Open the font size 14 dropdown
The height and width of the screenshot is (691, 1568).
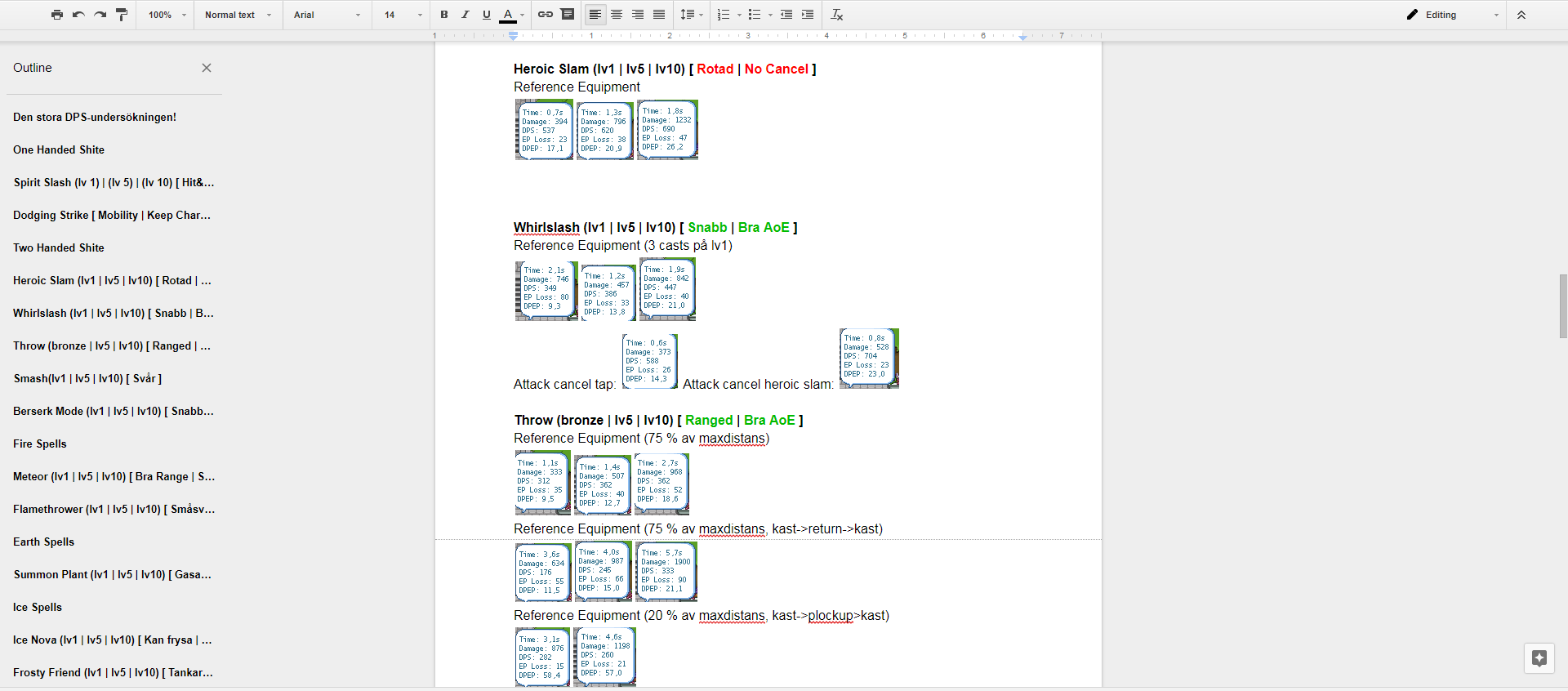click(x=403, y=15)
